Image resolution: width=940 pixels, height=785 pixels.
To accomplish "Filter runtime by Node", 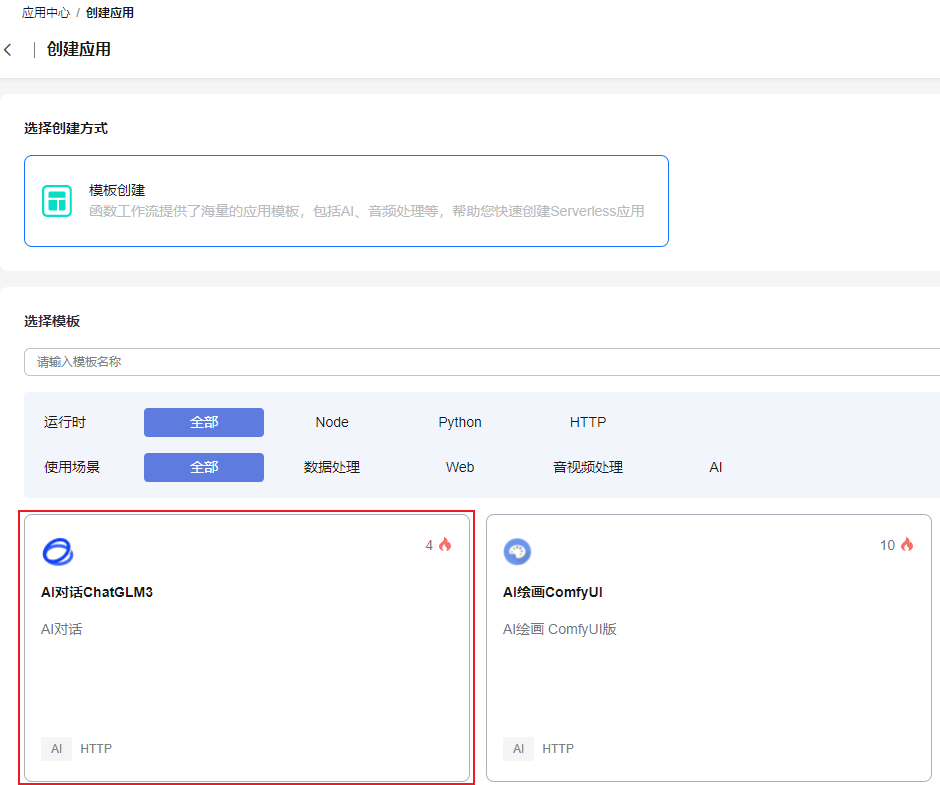I will coord(332,422).
